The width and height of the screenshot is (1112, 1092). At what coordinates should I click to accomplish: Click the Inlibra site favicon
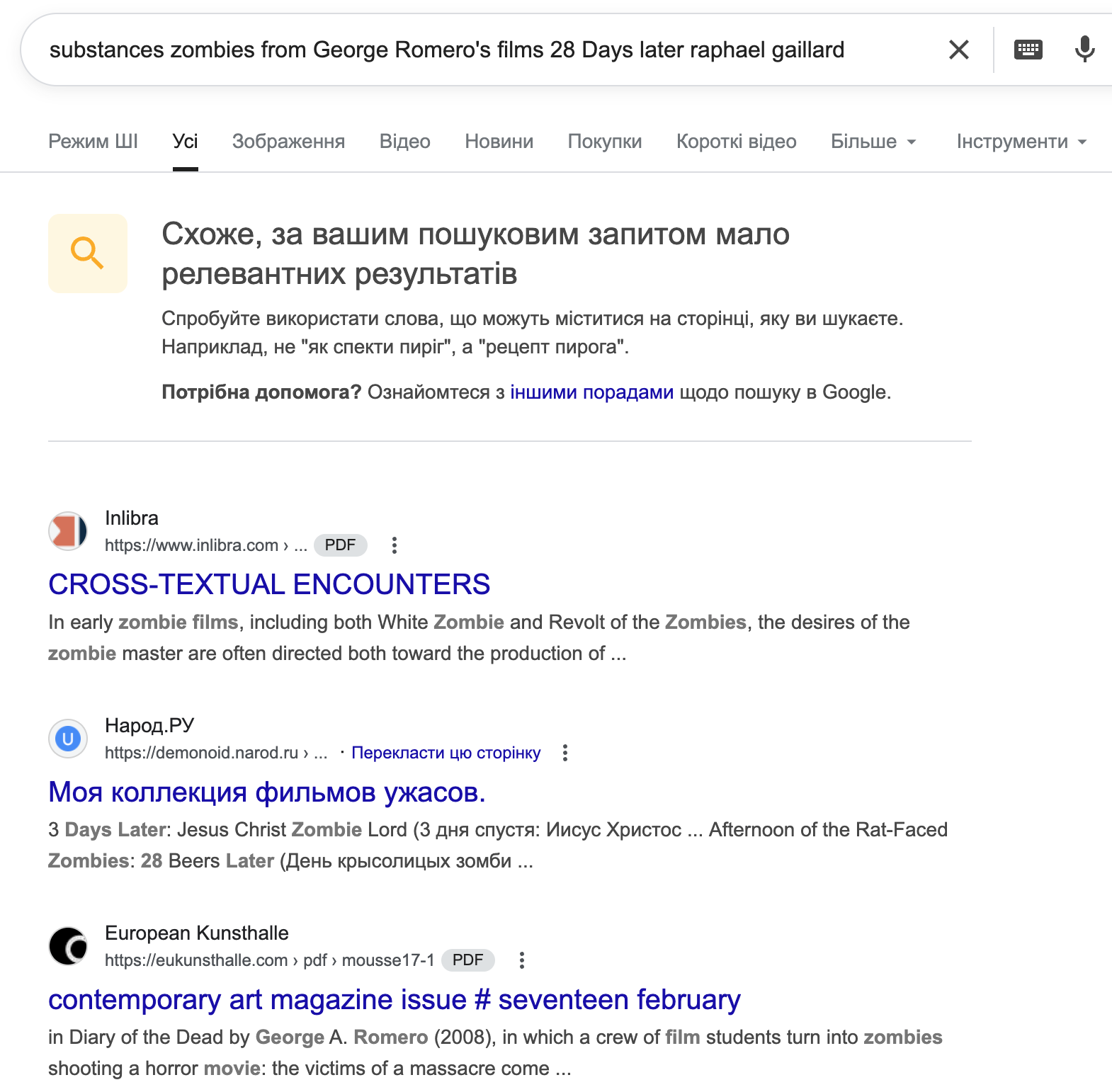(68, 531)
